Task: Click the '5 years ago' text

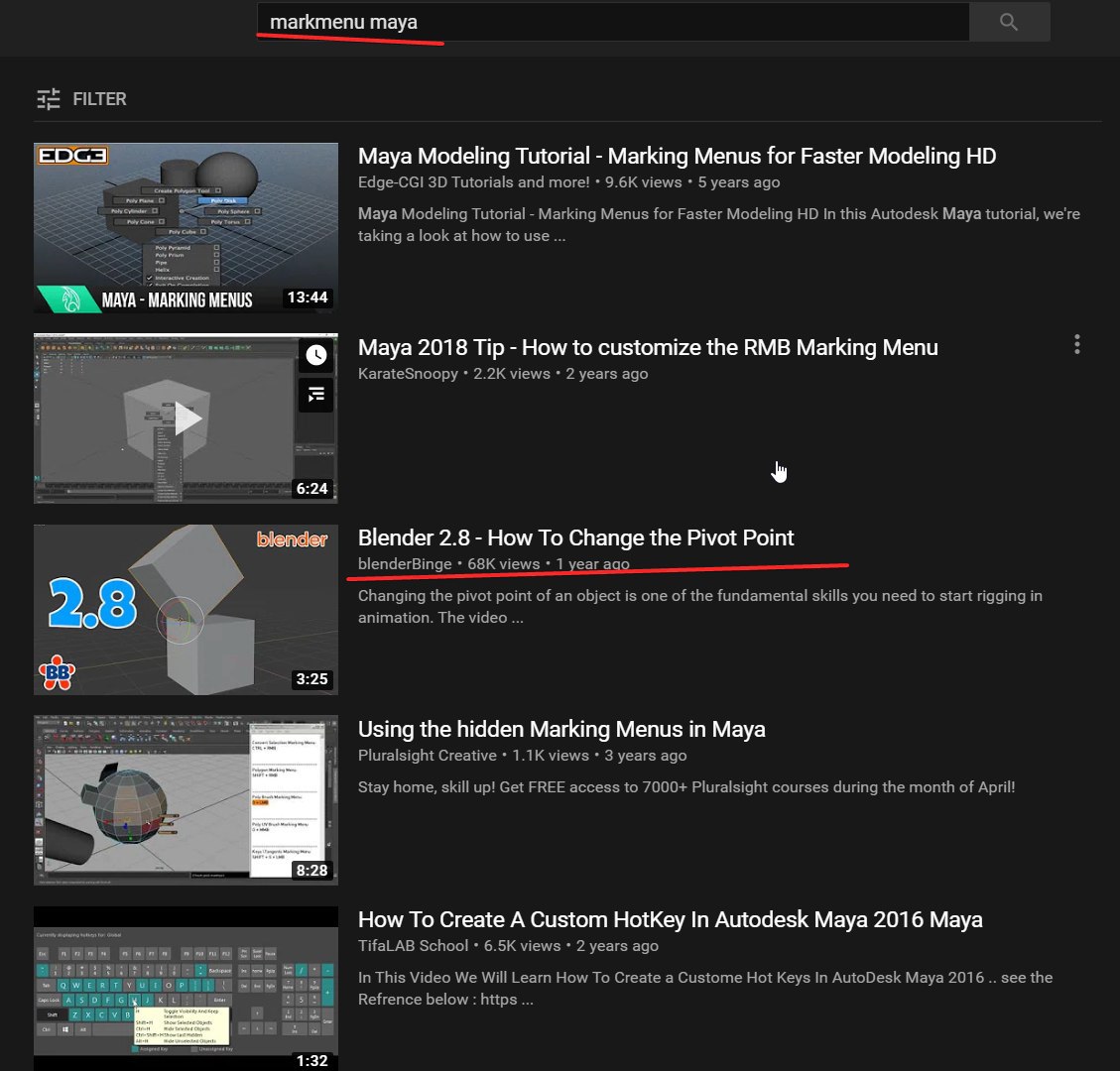Action: click(739, 182)
